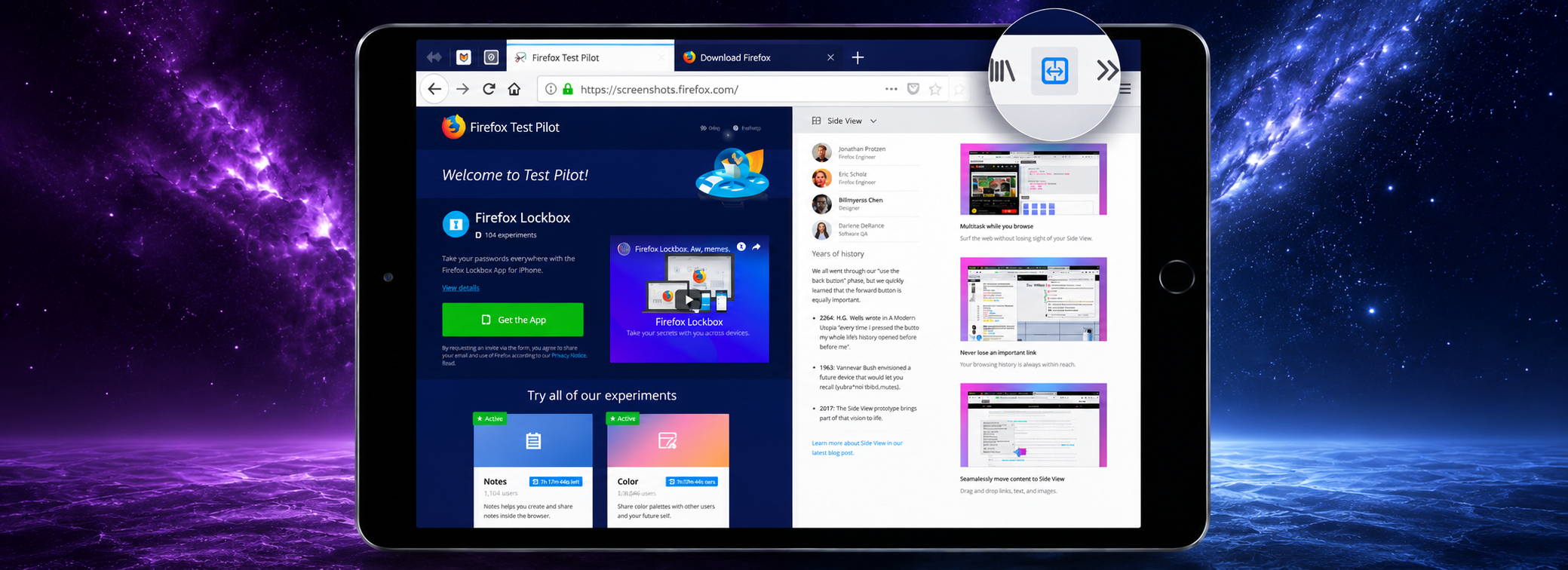Image resolution: width=1568 pixels, height=570 pixels.
Task: Open the Firefox hamburger menu
Action: click(1125, 89)
